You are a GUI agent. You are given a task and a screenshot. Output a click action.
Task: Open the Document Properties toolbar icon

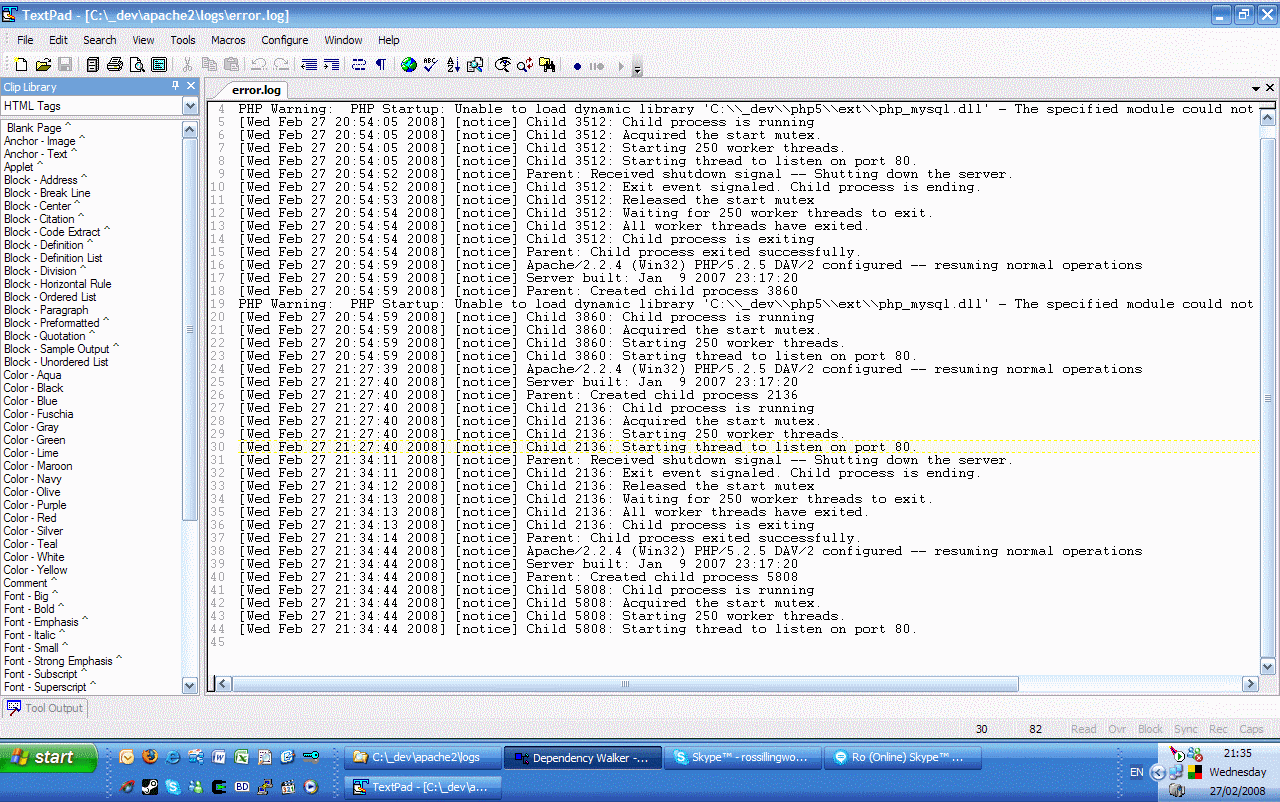(x=159, y=65)
